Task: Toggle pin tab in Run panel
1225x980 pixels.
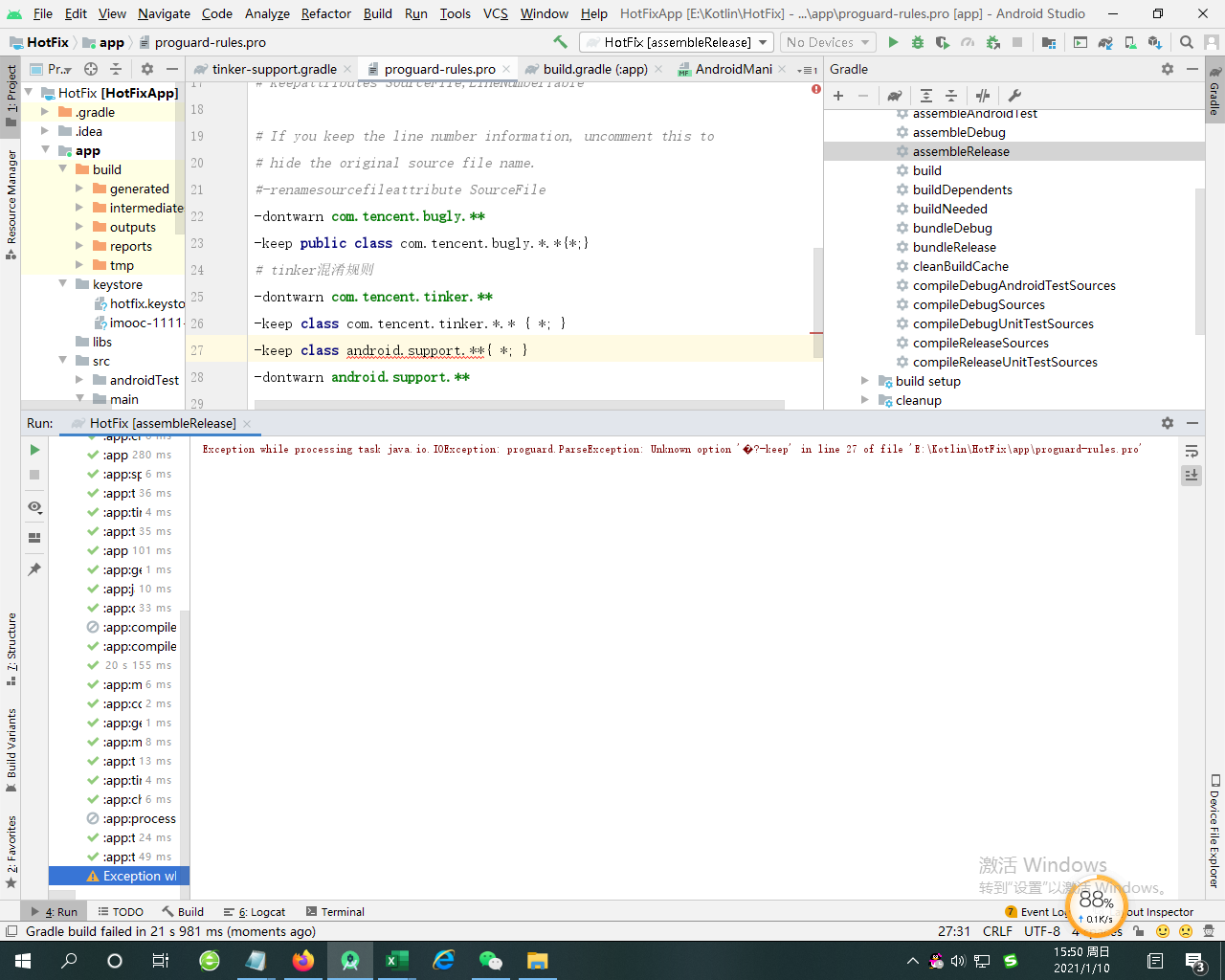Action: 34,569
